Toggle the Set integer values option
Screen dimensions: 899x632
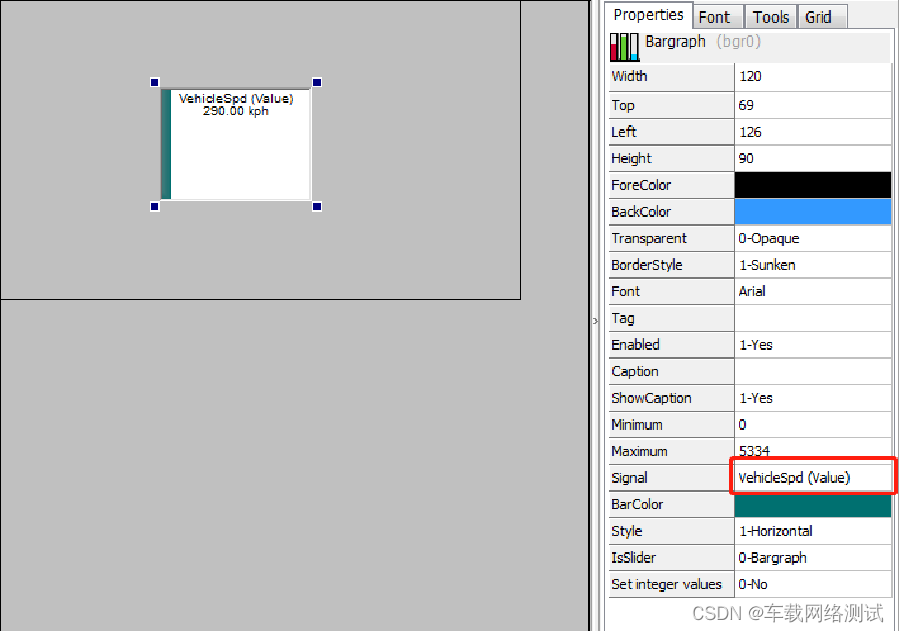812,584
